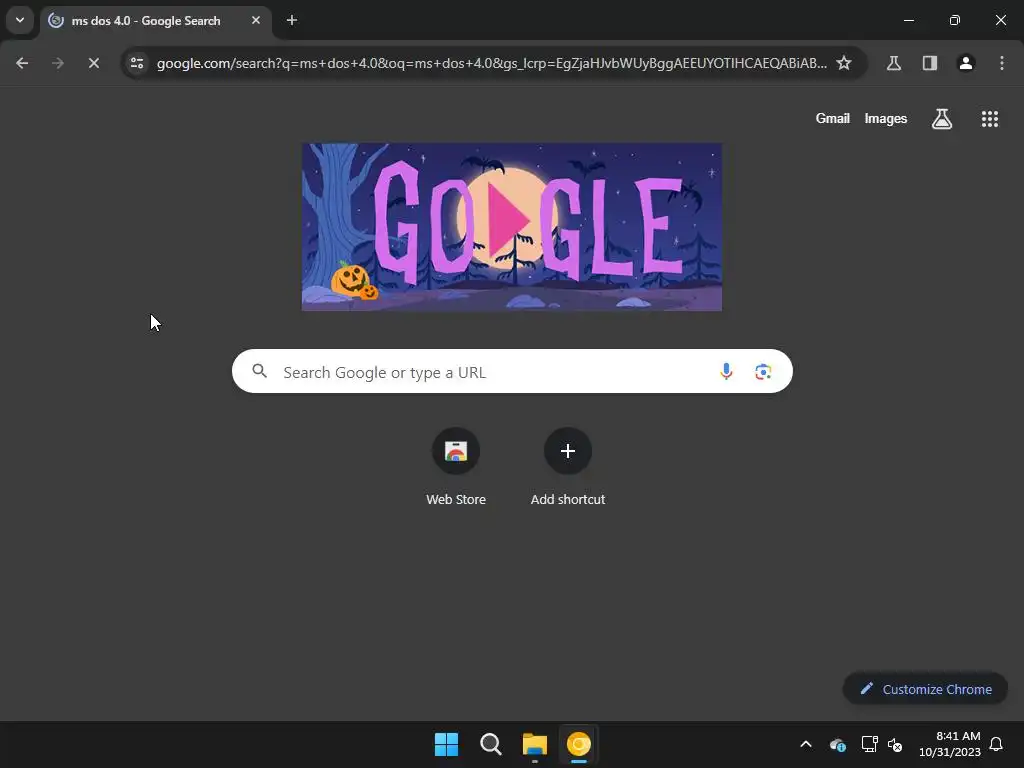The width and height of the screenshot is (1024, 768).
Task: Open the profile avatar menu
Action: coord(965,63)
